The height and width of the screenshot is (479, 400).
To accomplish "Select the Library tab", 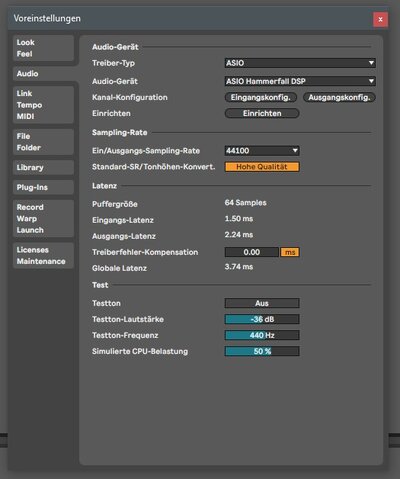I will 43,167.
